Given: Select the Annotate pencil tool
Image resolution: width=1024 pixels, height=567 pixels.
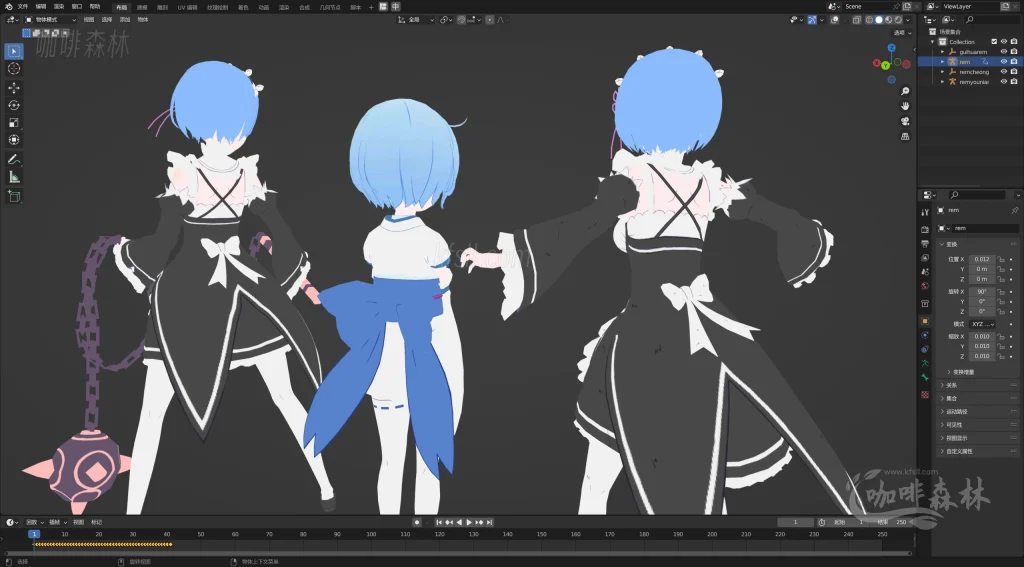Looking at the screenshot, I should pos(14,159).
